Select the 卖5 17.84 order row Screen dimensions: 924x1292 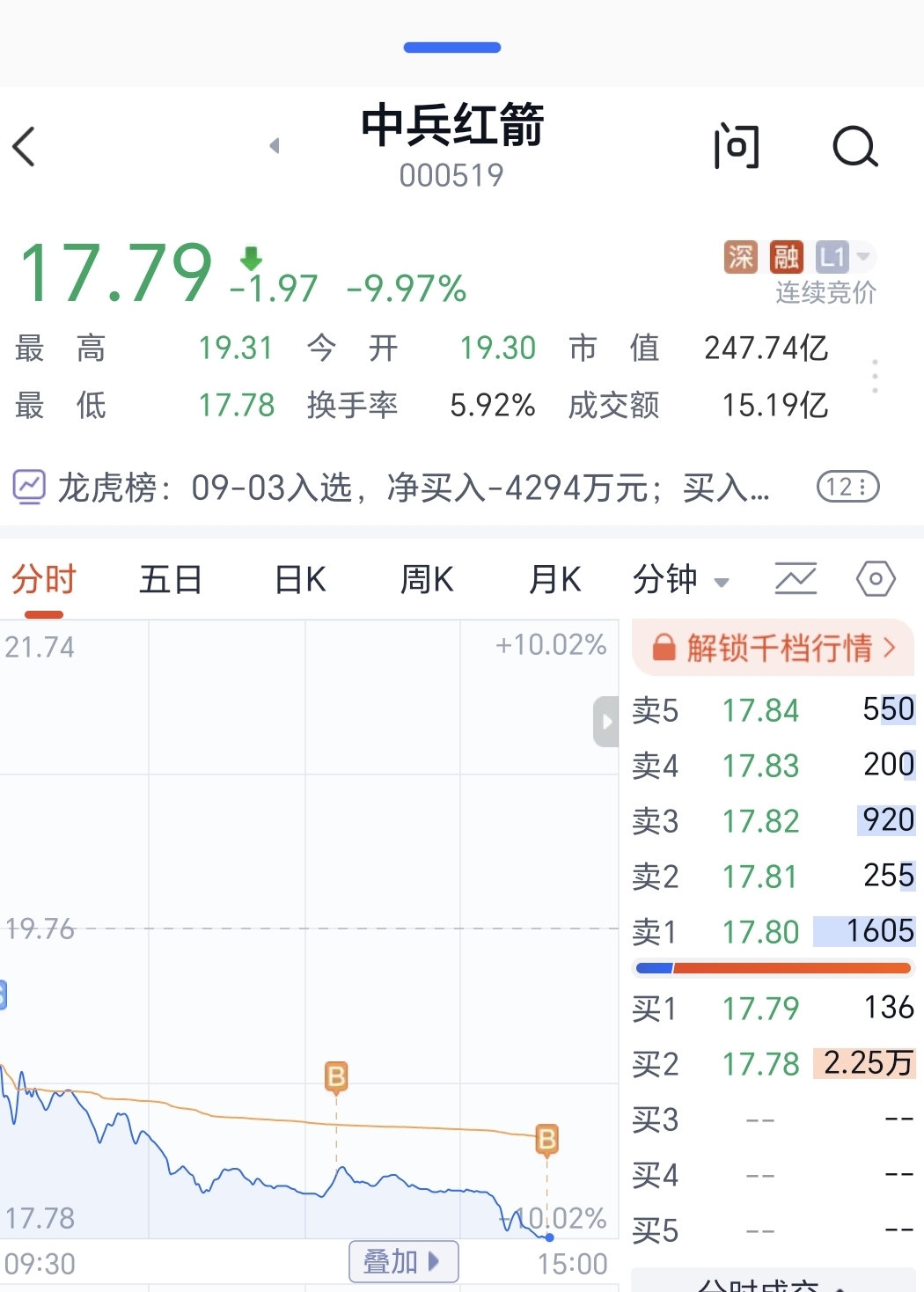click(774, 709)
